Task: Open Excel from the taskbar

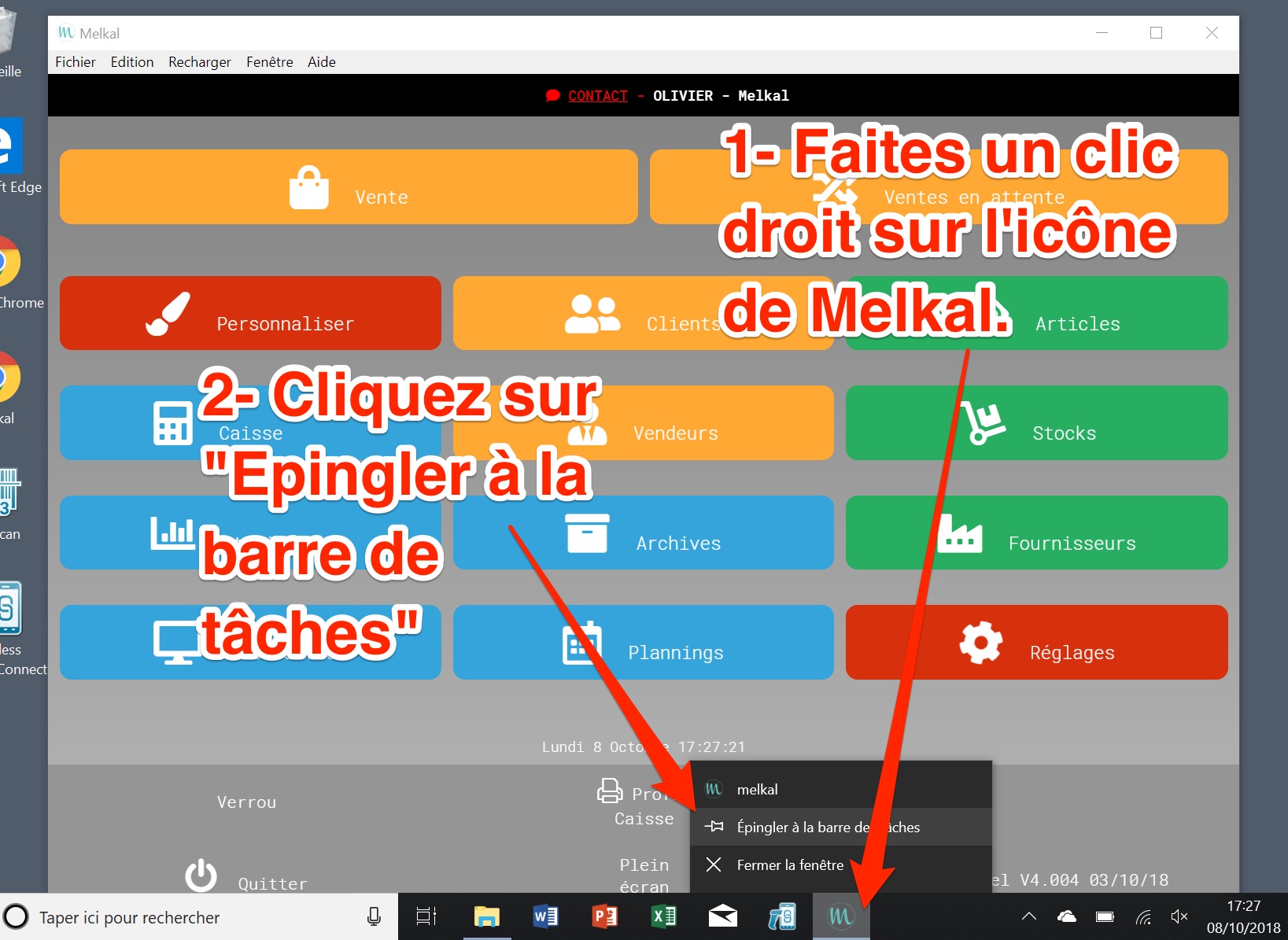Action: pyautogui.click(x=664, y=916)
